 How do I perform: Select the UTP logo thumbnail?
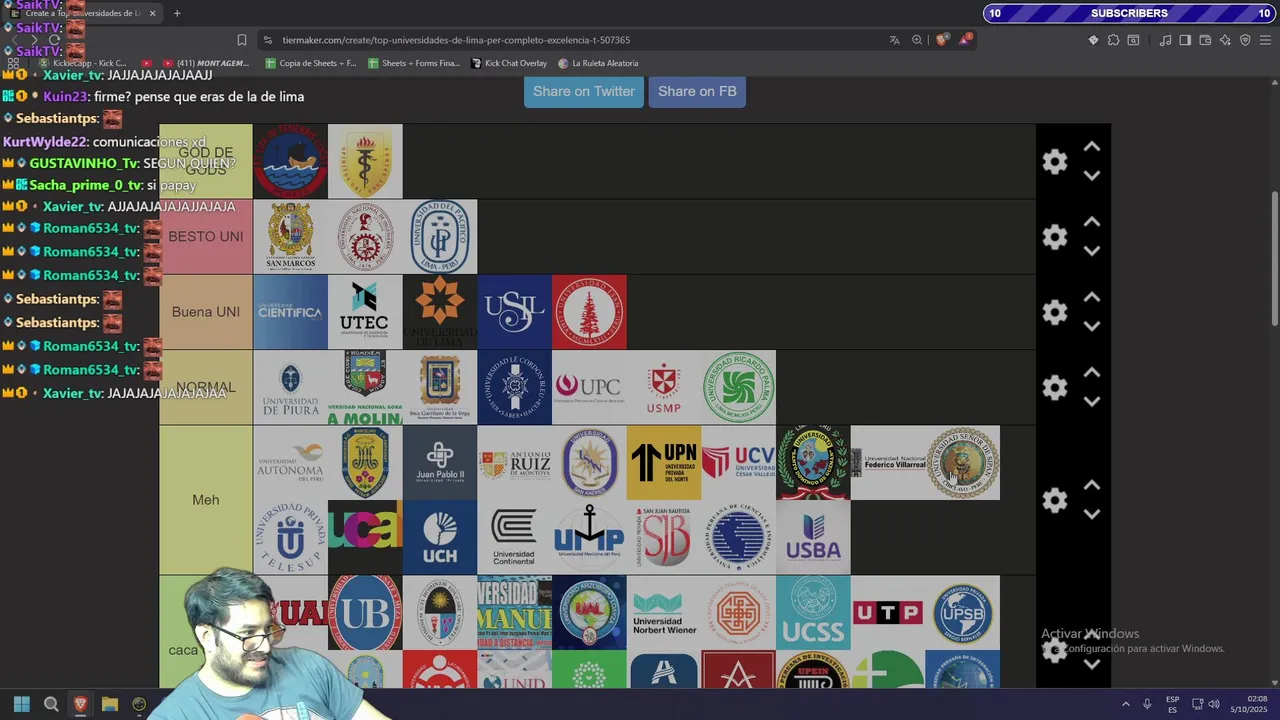[x=888, y=612]
